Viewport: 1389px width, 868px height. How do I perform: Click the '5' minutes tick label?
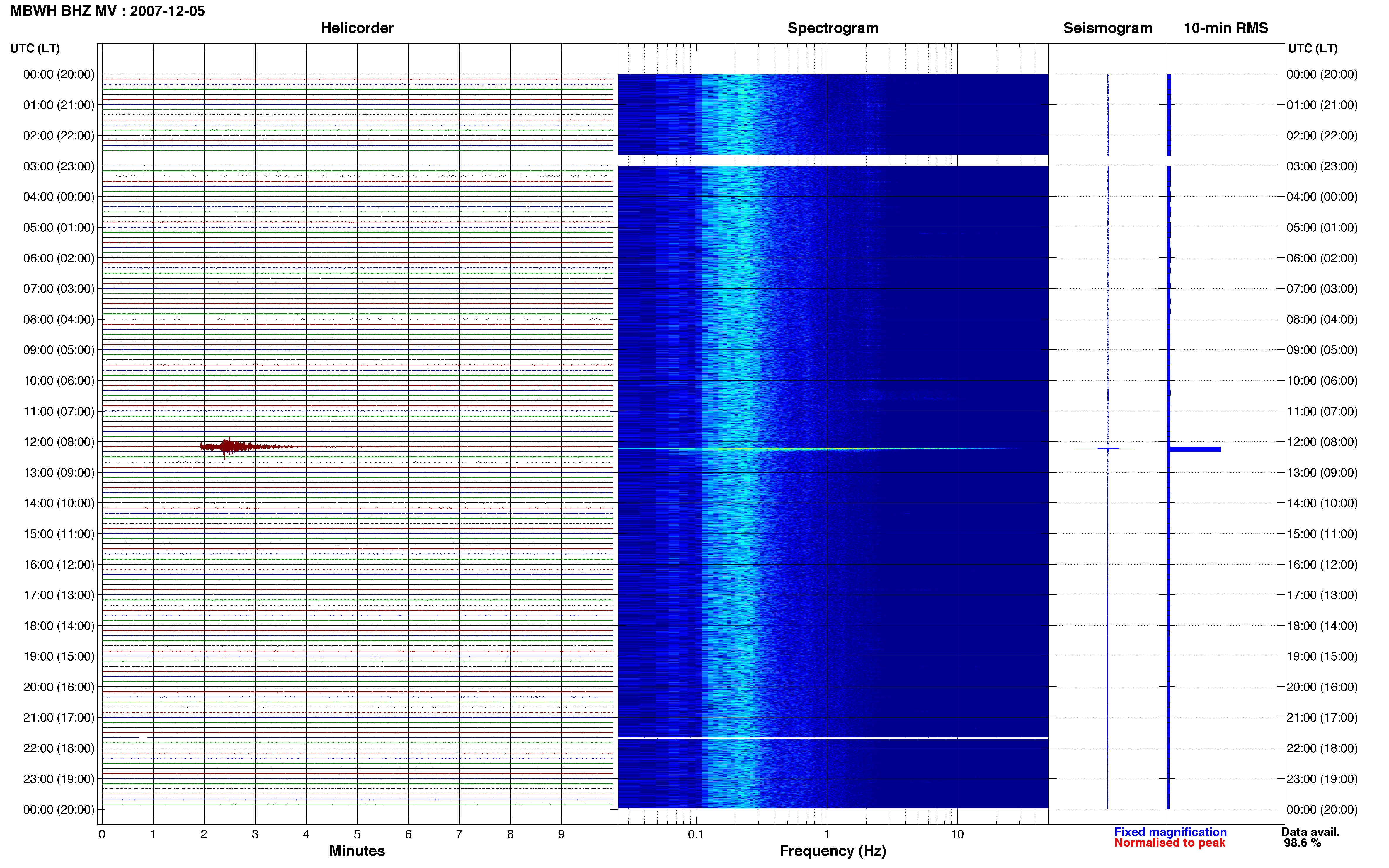coord(357,834)
